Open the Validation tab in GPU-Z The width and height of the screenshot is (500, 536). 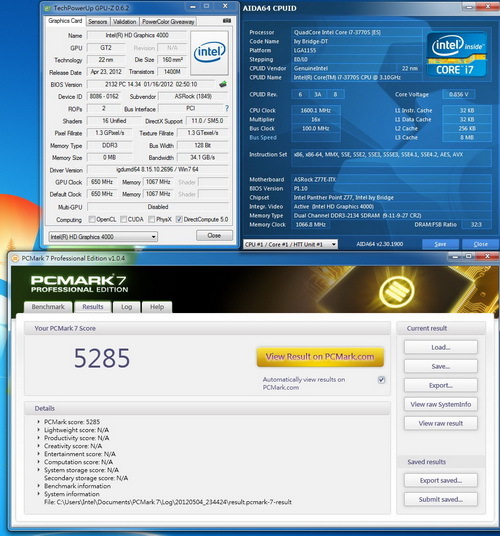(124, 22)
